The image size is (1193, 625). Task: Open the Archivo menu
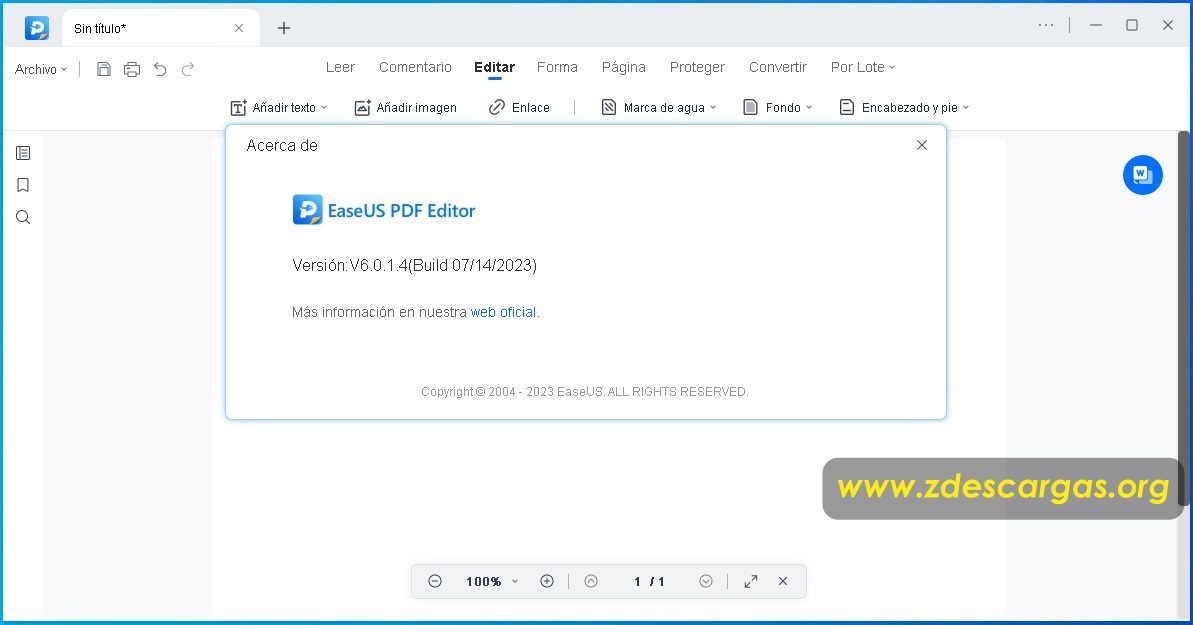[x=40, y=69]
